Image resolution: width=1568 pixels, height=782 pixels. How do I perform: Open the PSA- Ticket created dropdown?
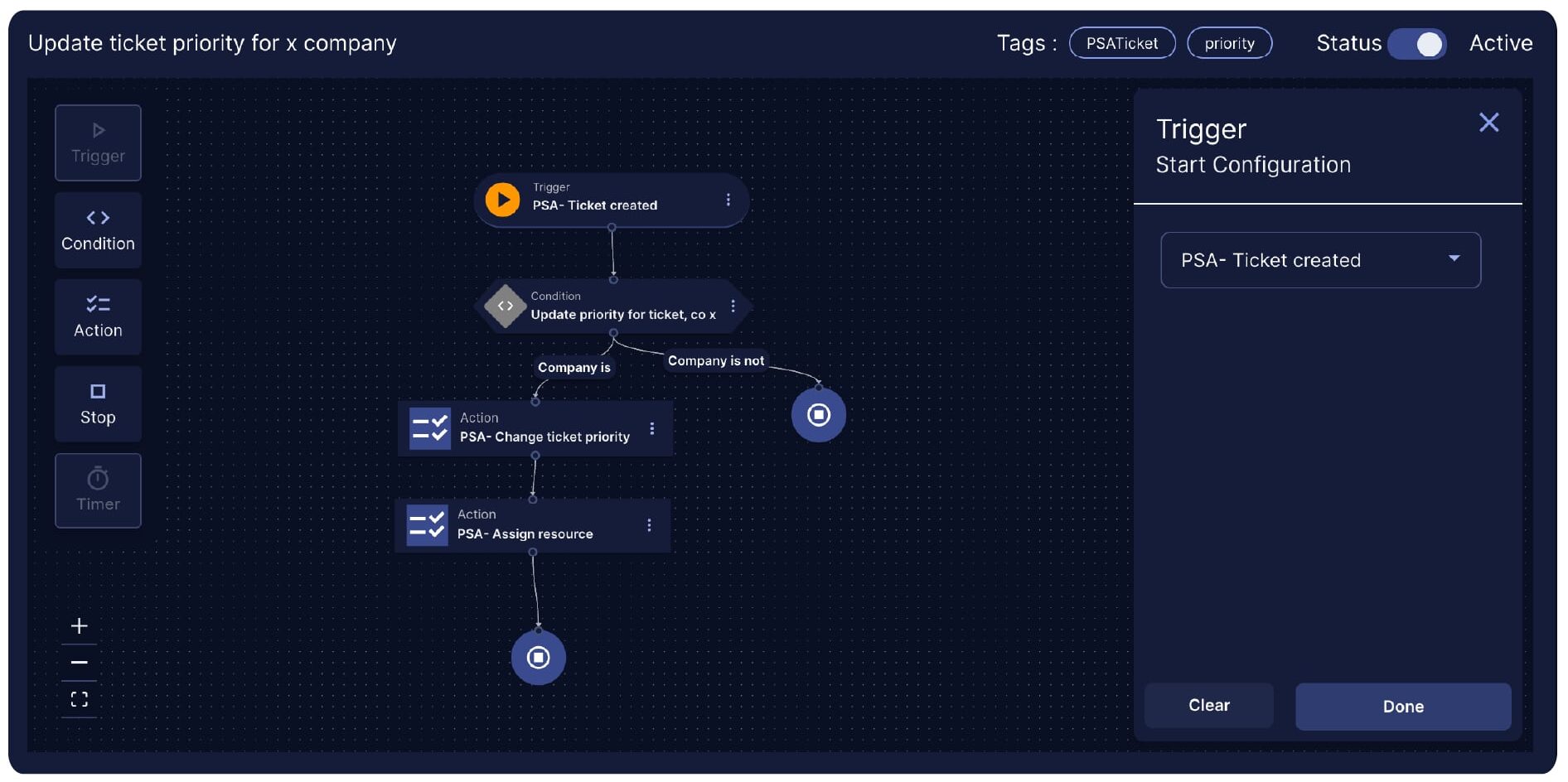1320,260
